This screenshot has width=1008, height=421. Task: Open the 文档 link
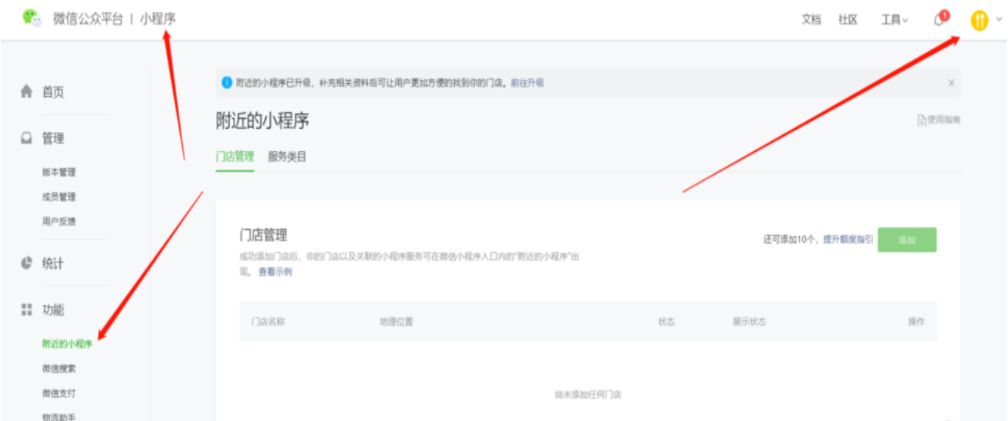(x=811, y=20)
